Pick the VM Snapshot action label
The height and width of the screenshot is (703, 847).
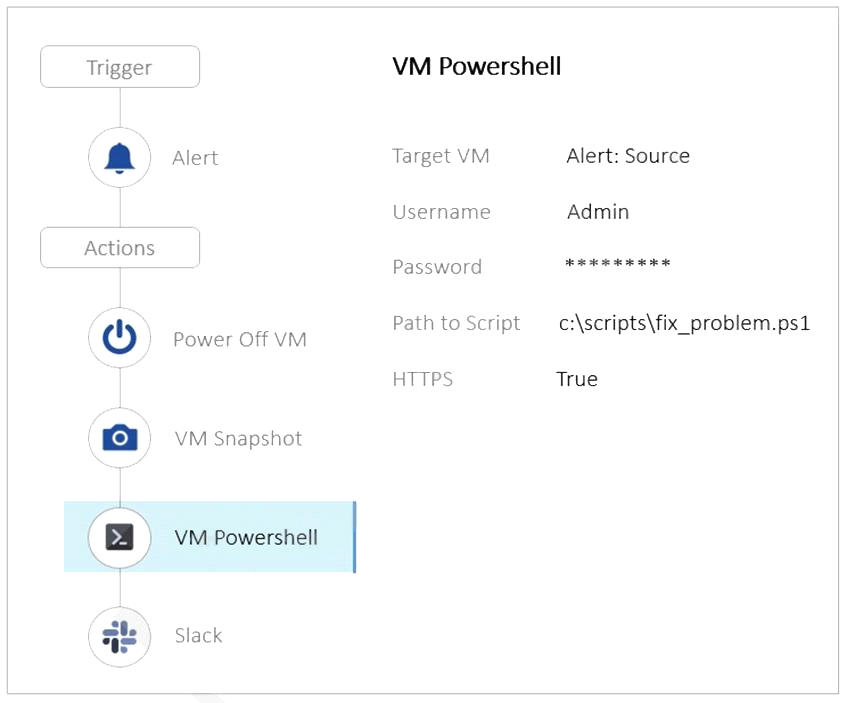tap(238, 438)
